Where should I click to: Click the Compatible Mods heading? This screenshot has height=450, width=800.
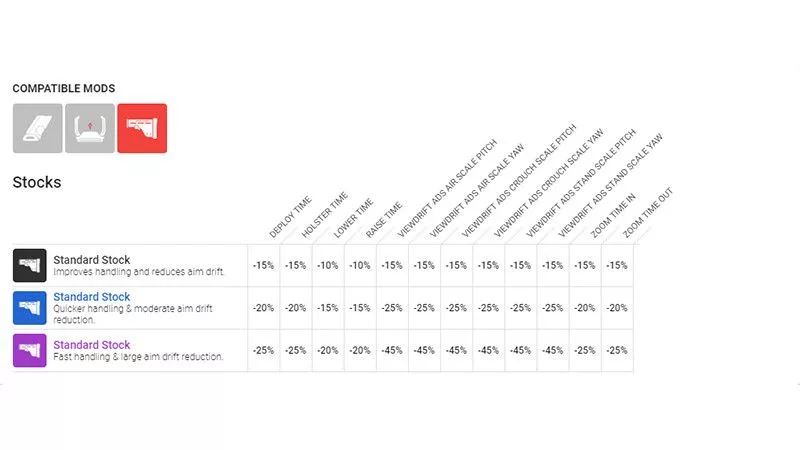click(x=63, y=89)
